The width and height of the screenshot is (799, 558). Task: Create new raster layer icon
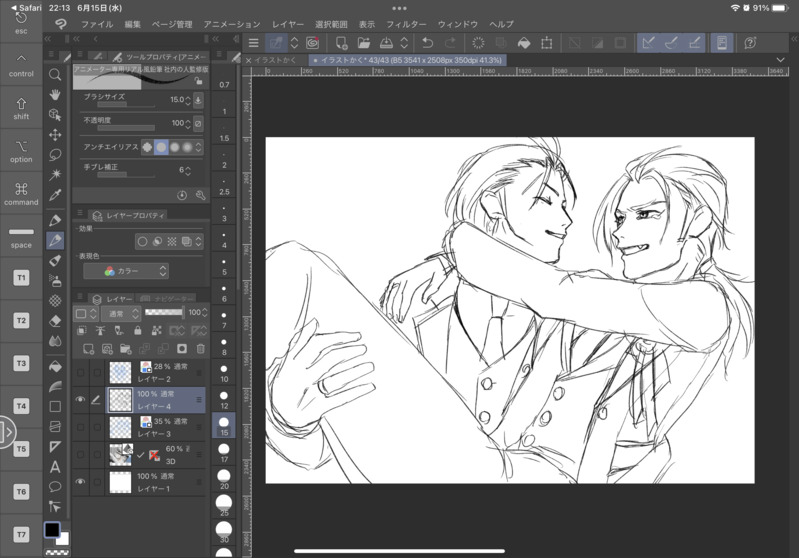click(88, 349)
